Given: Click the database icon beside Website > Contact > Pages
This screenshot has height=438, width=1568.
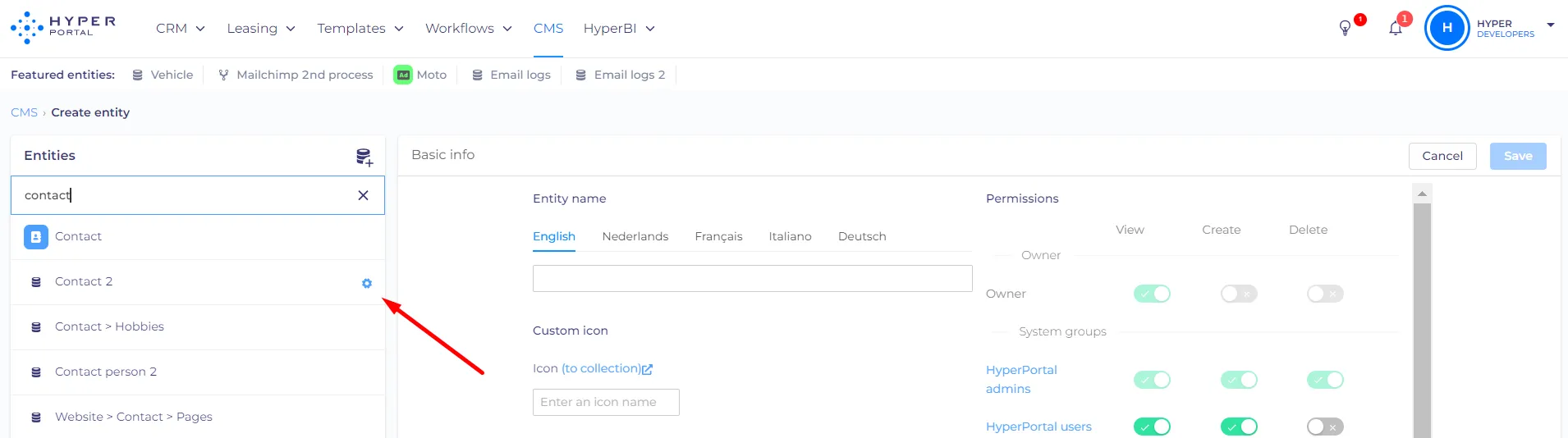Looking at the screenshot, I should pyautogui.click(x=36, y=417).
